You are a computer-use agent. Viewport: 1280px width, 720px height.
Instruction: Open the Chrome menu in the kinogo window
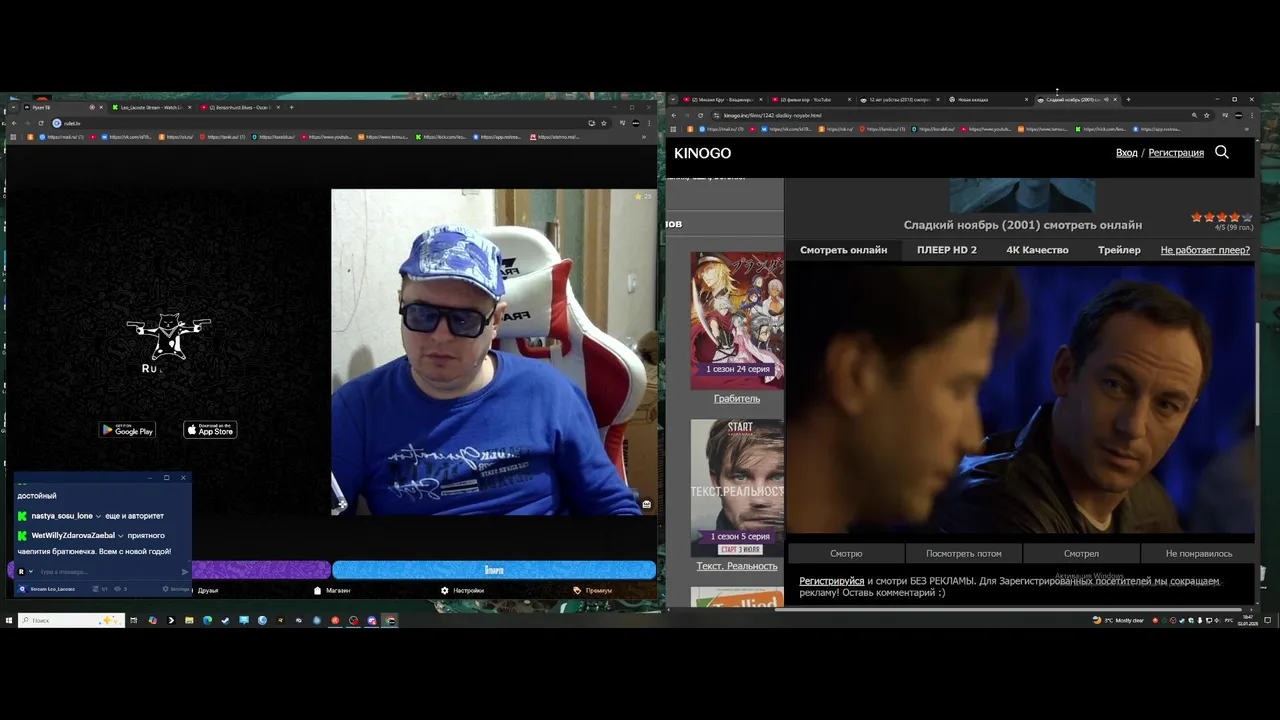pos(1252,115)
